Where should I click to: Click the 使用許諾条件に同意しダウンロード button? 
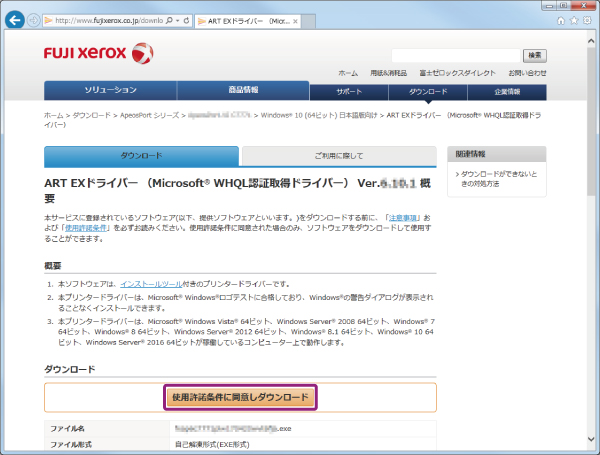[240, 397]
